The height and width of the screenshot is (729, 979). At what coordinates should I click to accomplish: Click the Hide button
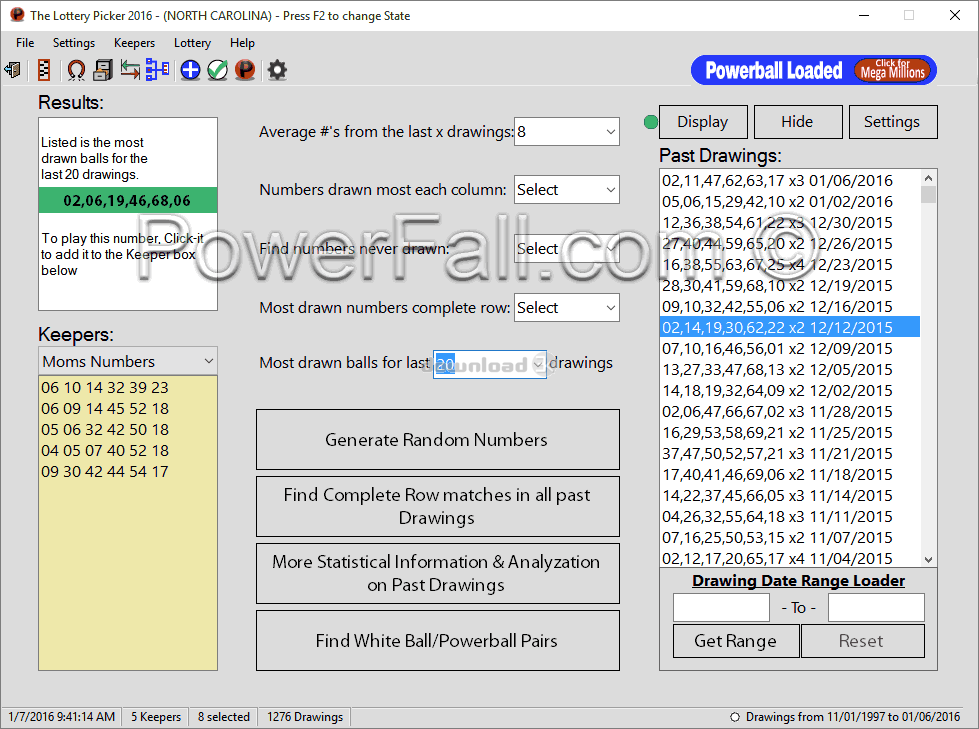click(x=797, y=122)
